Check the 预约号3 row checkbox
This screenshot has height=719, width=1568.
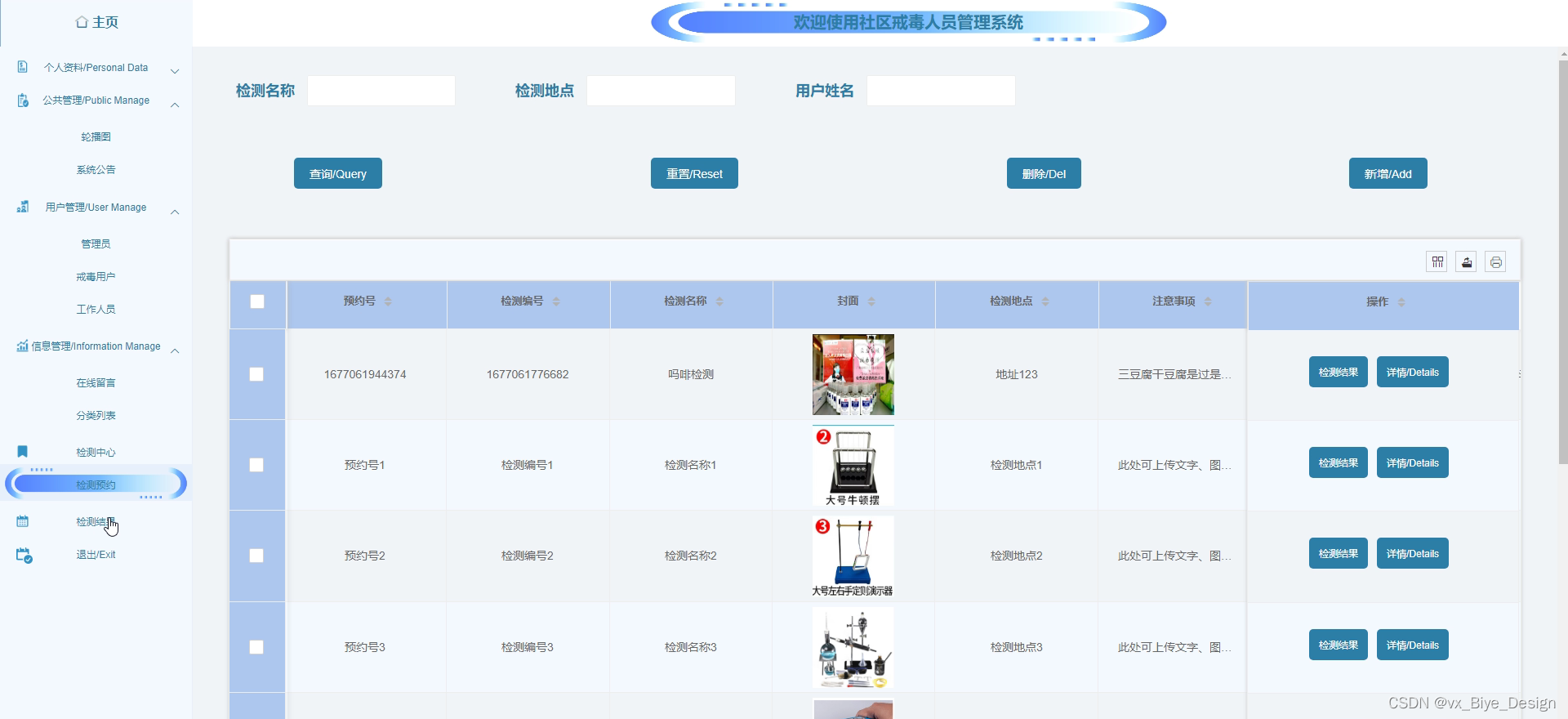click(256, 647)
